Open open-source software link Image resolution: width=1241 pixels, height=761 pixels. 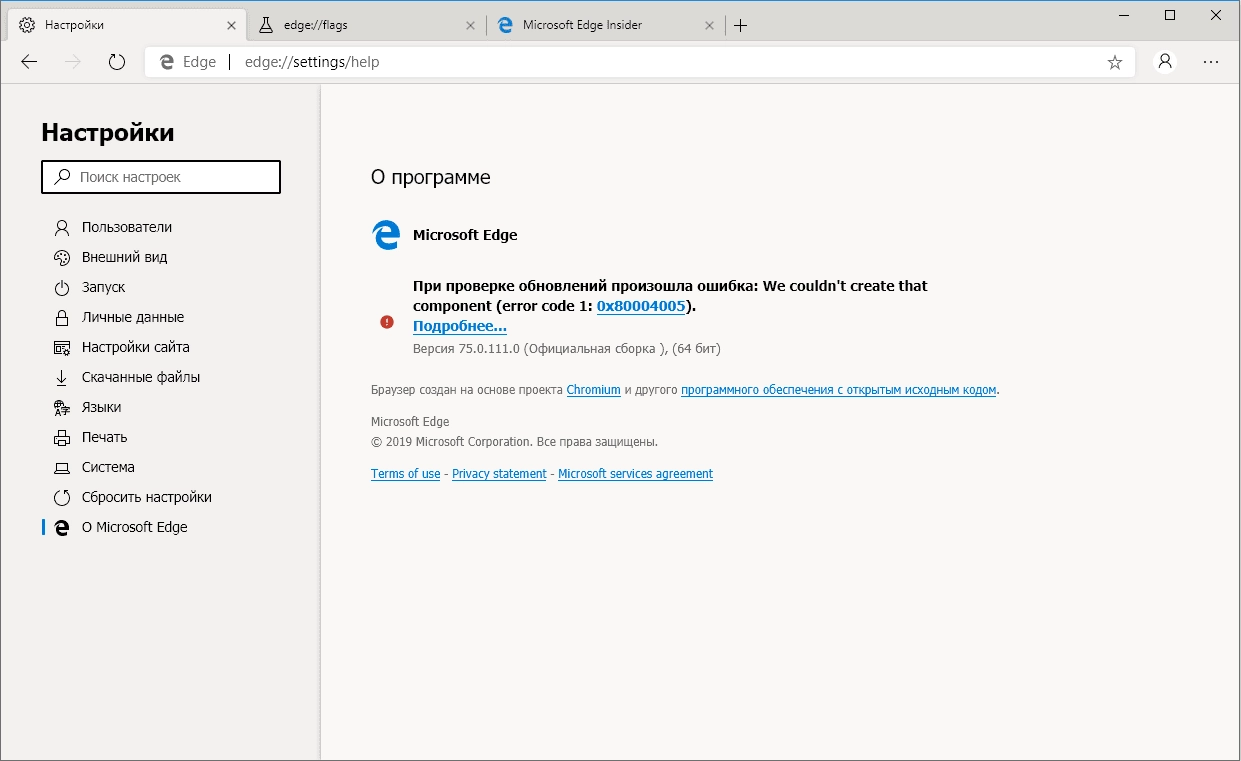pyautogui.click(x=839, y=390)
